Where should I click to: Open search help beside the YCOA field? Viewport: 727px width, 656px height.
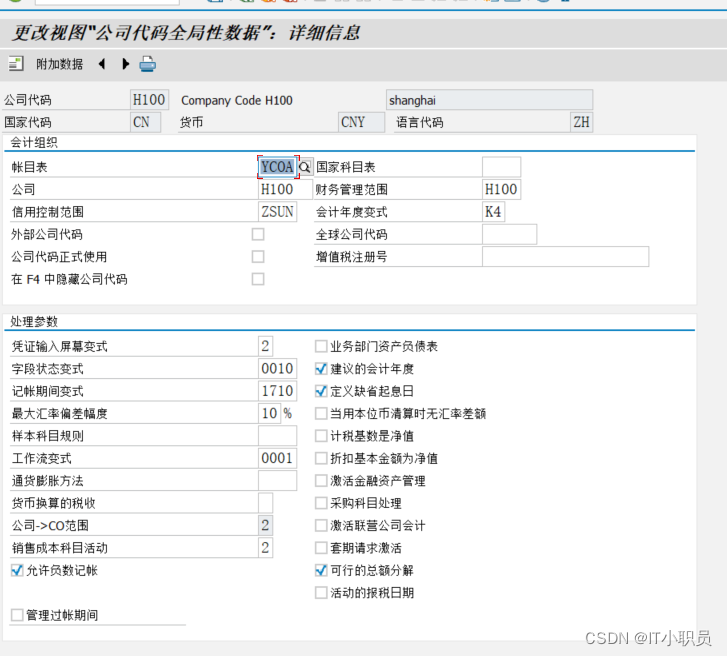tap(305, 167)
